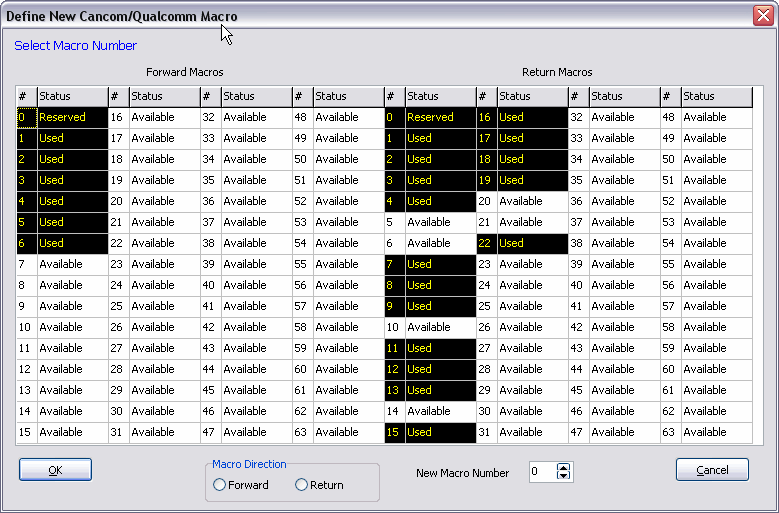Select the Used status of Return macro 15
Screen dimensions: 779x513
[x=438, y=432]
